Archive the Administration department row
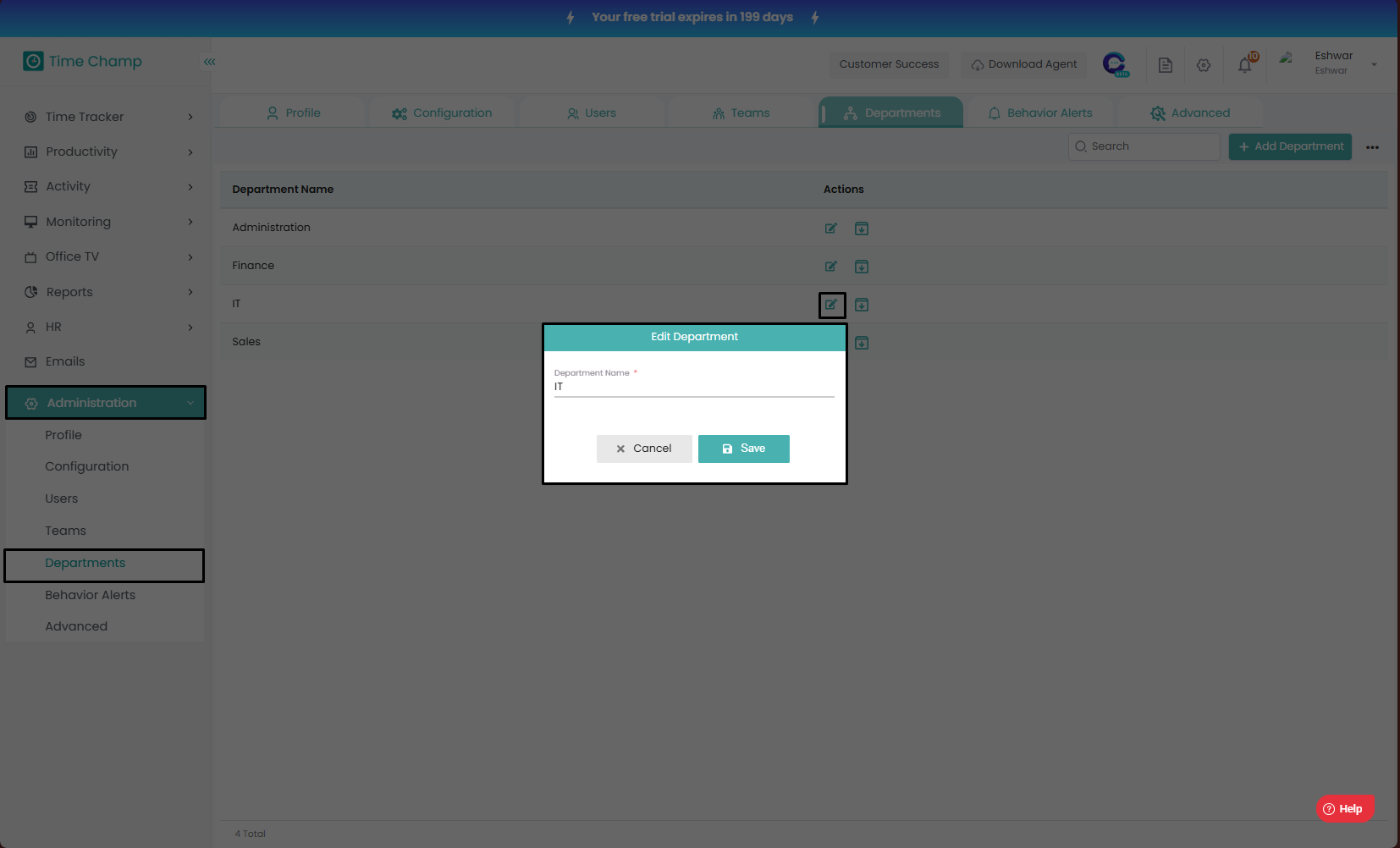1400x848 pixels. pyautogui.click(x=862, y=229)
